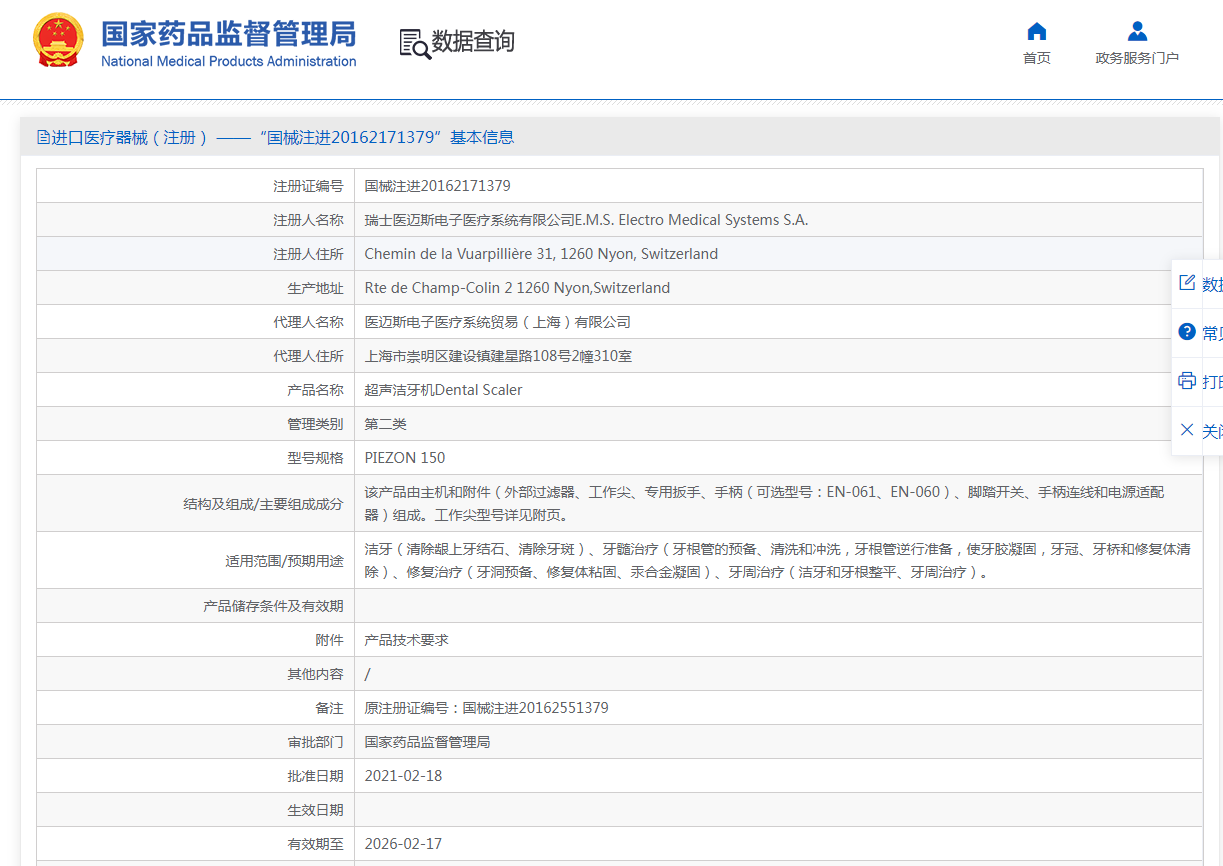The image size is (1223, 866).
Task: Click the 生产地址 row label
Action: tap(315, 288)
